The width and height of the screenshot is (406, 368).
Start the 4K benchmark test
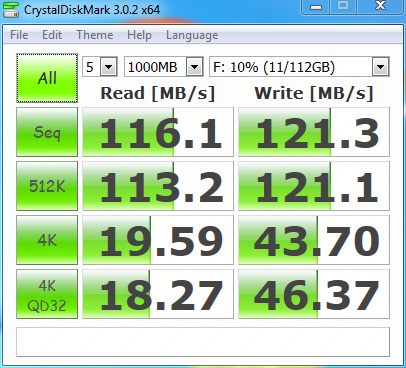47,240
